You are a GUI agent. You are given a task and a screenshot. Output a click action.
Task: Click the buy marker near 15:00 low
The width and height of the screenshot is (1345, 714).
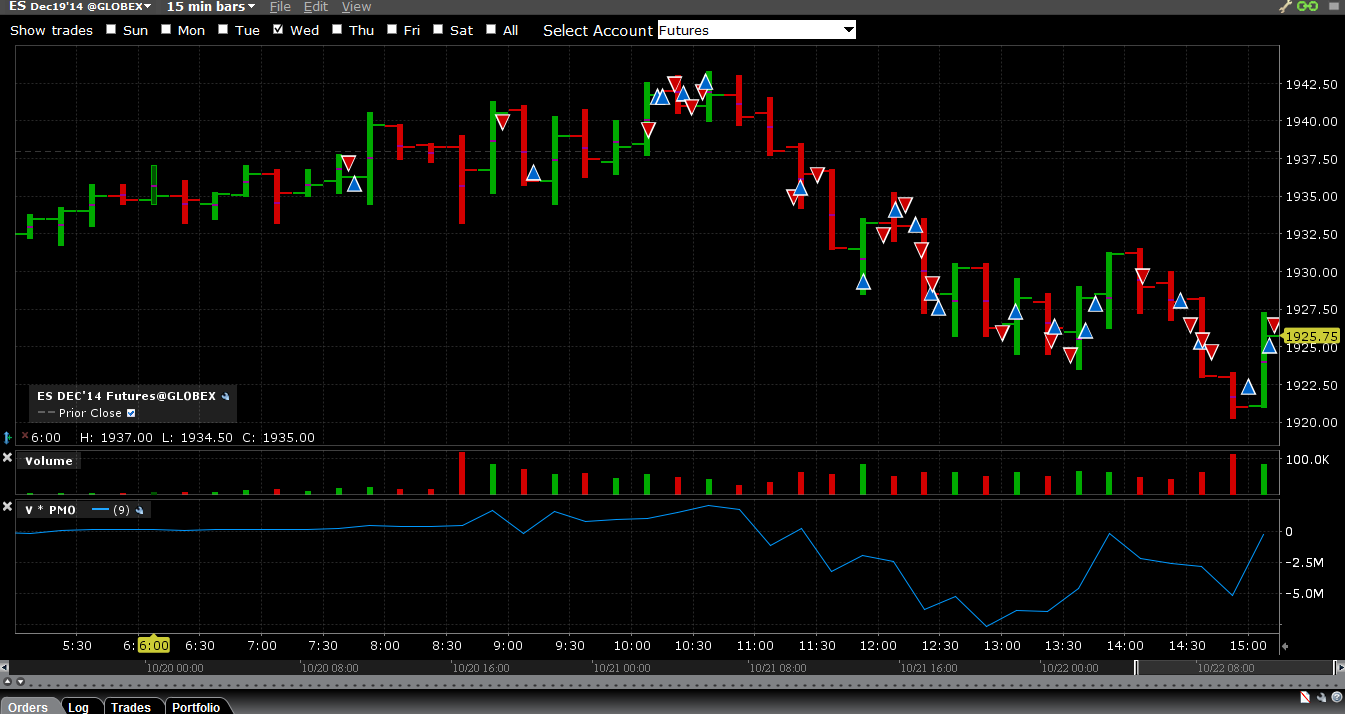(1248, 387)
